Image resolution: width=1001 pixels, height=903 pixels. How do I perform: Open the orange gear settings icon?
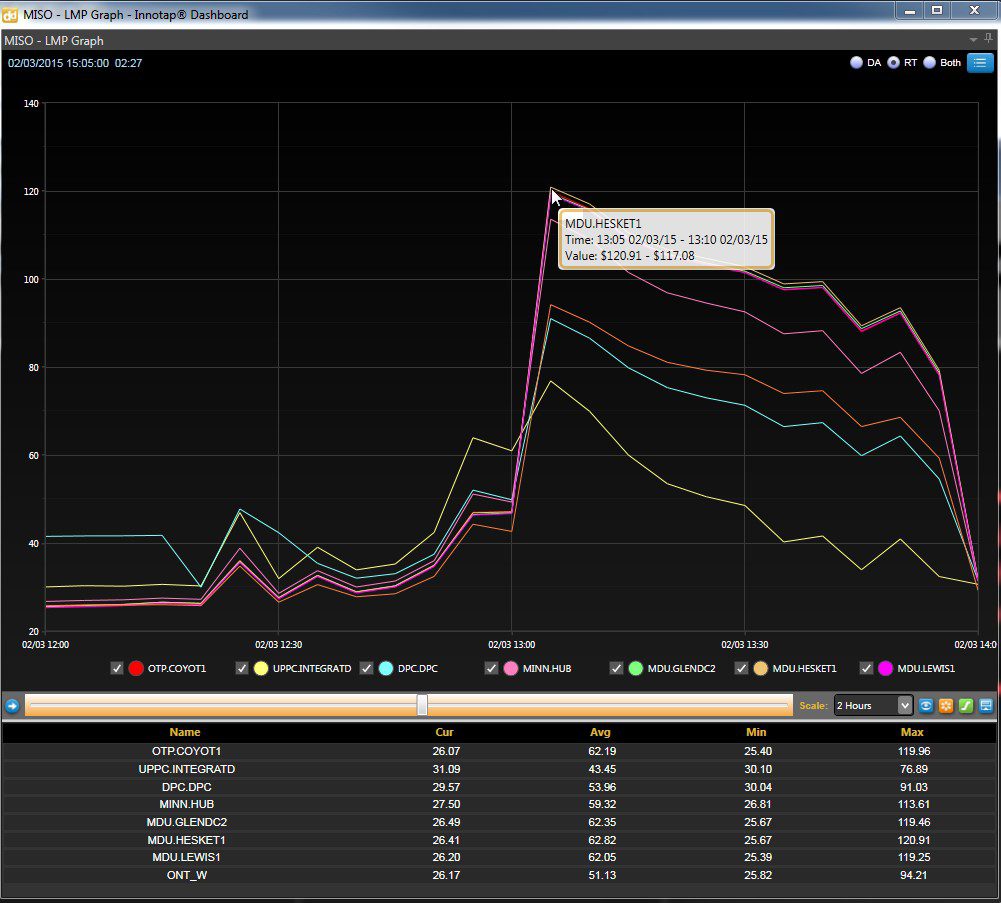pyautogui.click(x=946, y=705)
